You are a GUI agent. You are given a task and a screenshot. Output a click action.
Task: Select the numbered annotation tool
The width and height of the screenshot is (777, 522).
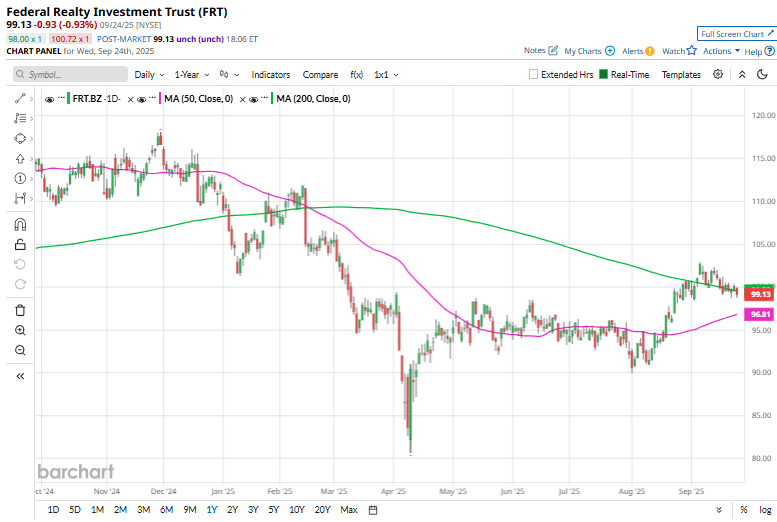click(20, 178)
